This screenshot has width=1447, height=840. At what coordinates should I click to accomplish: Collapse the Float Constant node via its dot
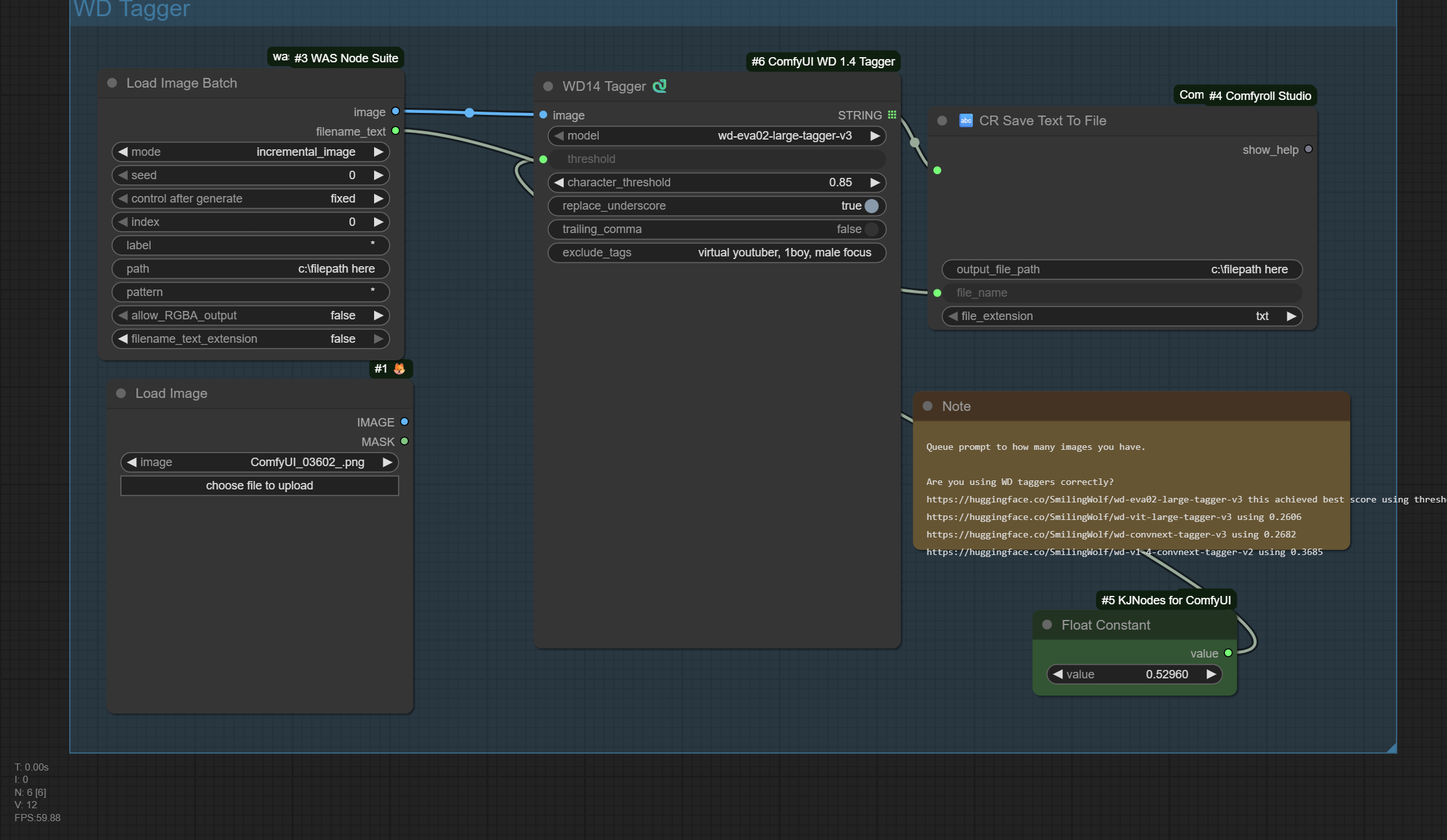tap(1047, 624)
